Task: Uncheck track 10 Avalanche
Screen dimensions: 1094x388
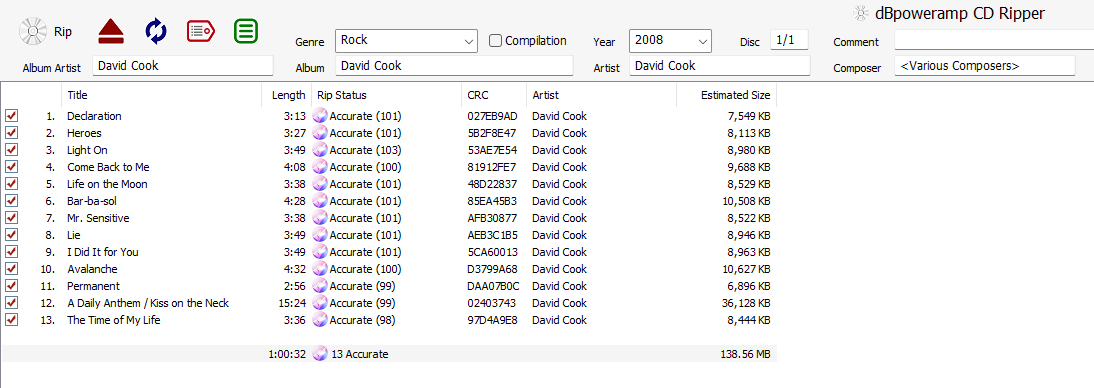Action: (11, 269)
